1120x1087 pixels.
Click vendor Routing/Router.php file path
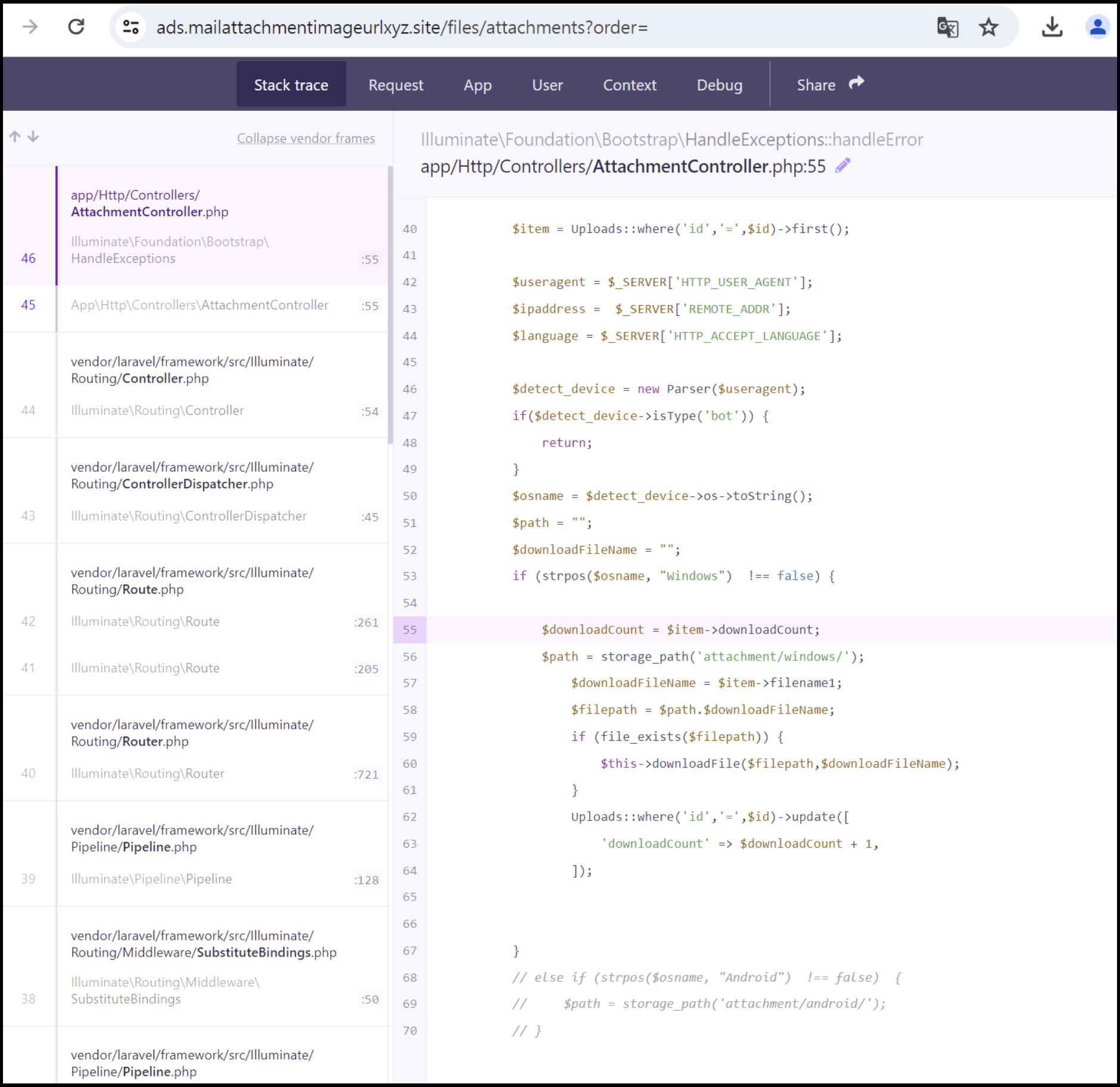click(x=192, y=733)
